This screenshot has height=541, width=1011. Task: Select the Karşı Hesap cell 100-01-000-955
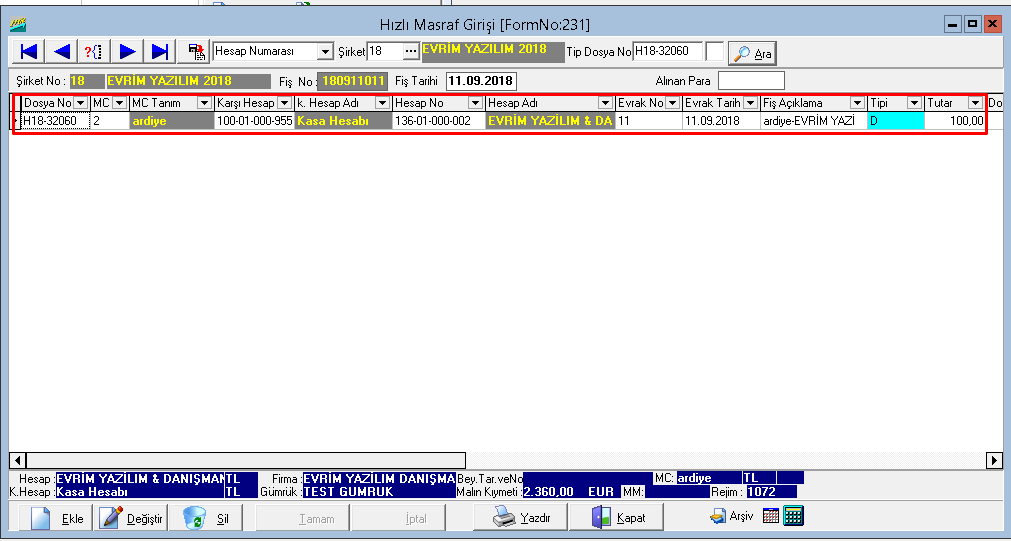[255, 121]
